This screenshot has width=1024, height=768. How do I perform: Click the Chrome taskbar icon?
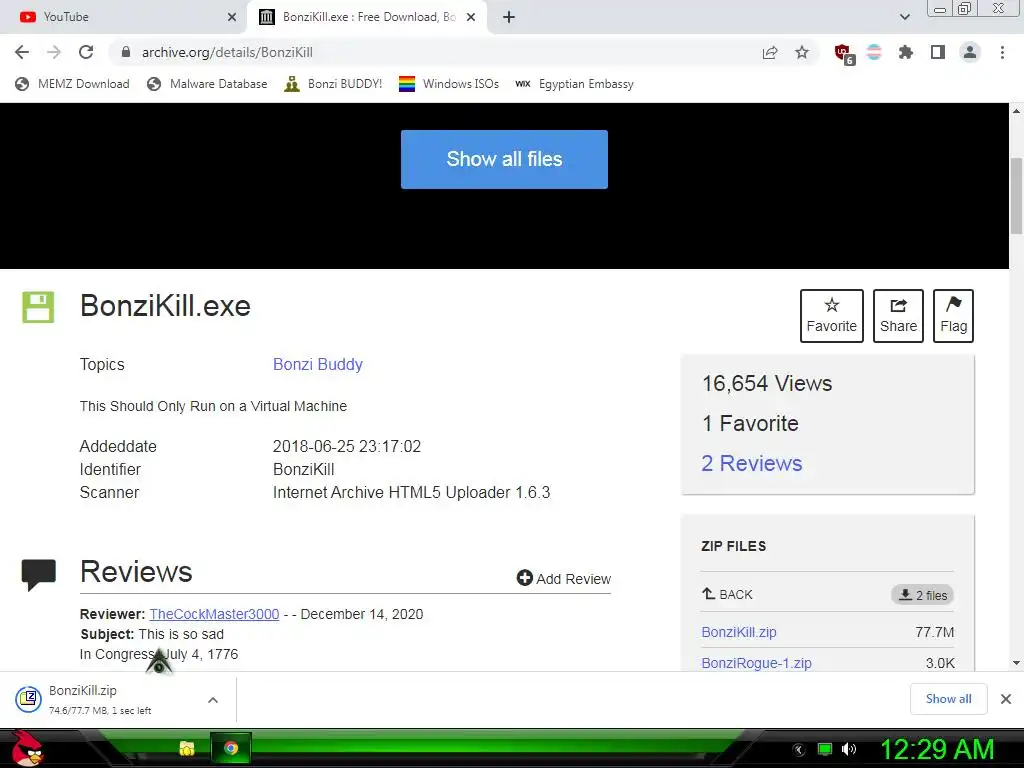point(231,748)
